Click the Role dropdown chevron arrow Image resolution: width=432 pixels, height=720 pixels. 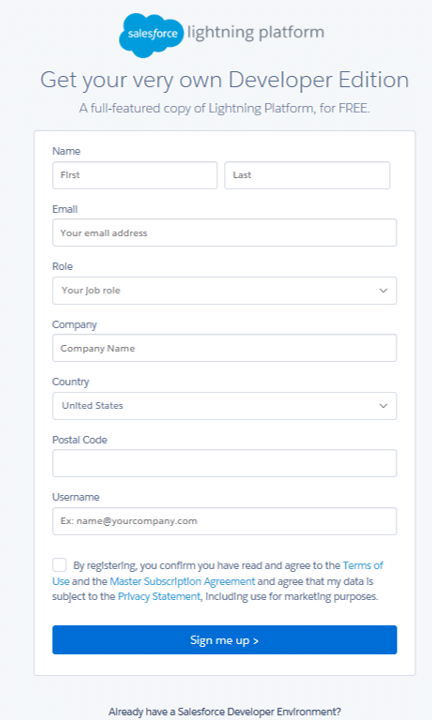click(x=383, y=291)
